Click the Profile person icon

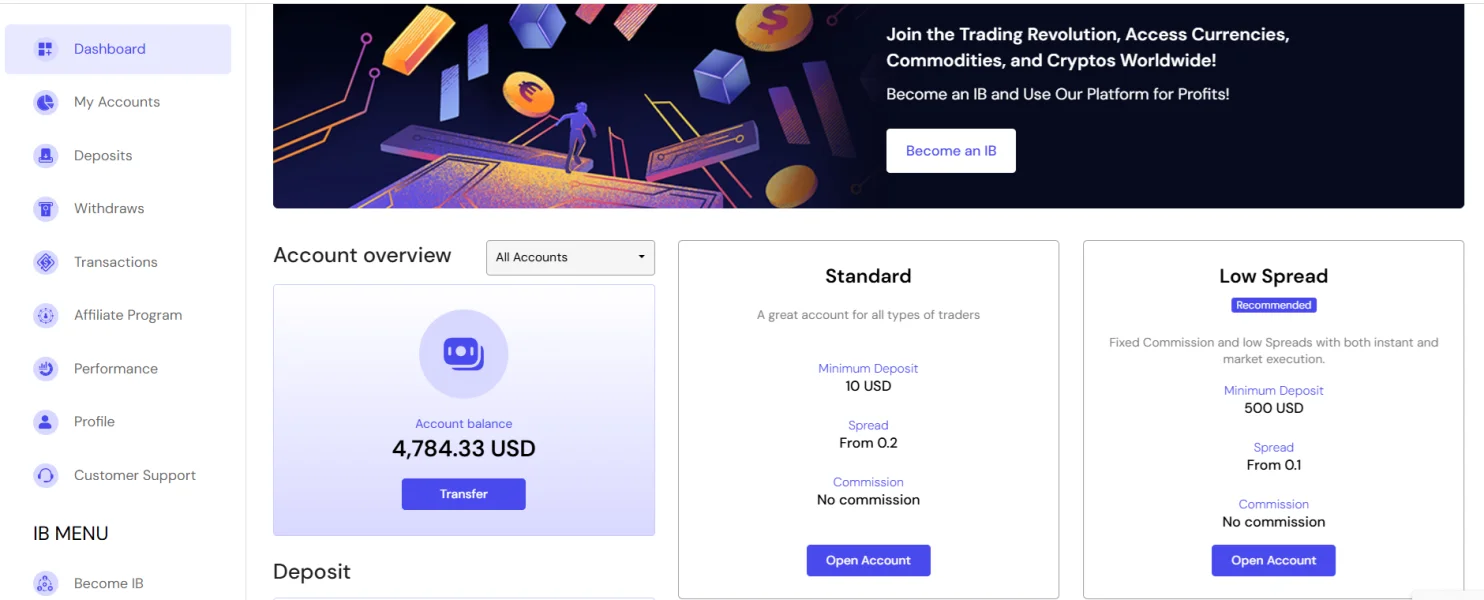(45, 422)
